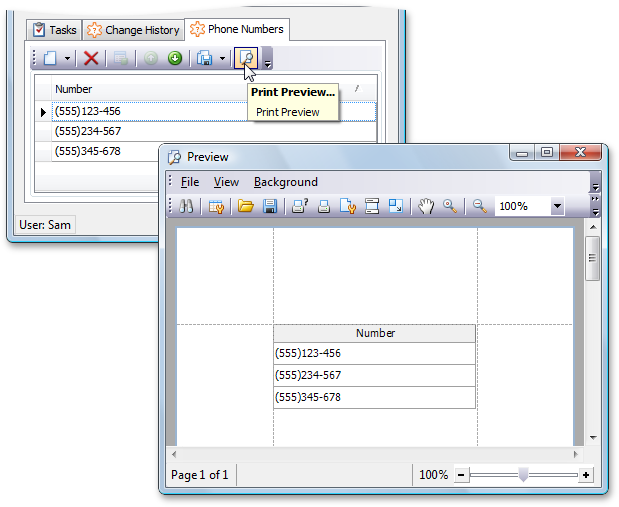Click the 100% status bar zoom label
The image size is (619, 507).
(x=433, y=475)
